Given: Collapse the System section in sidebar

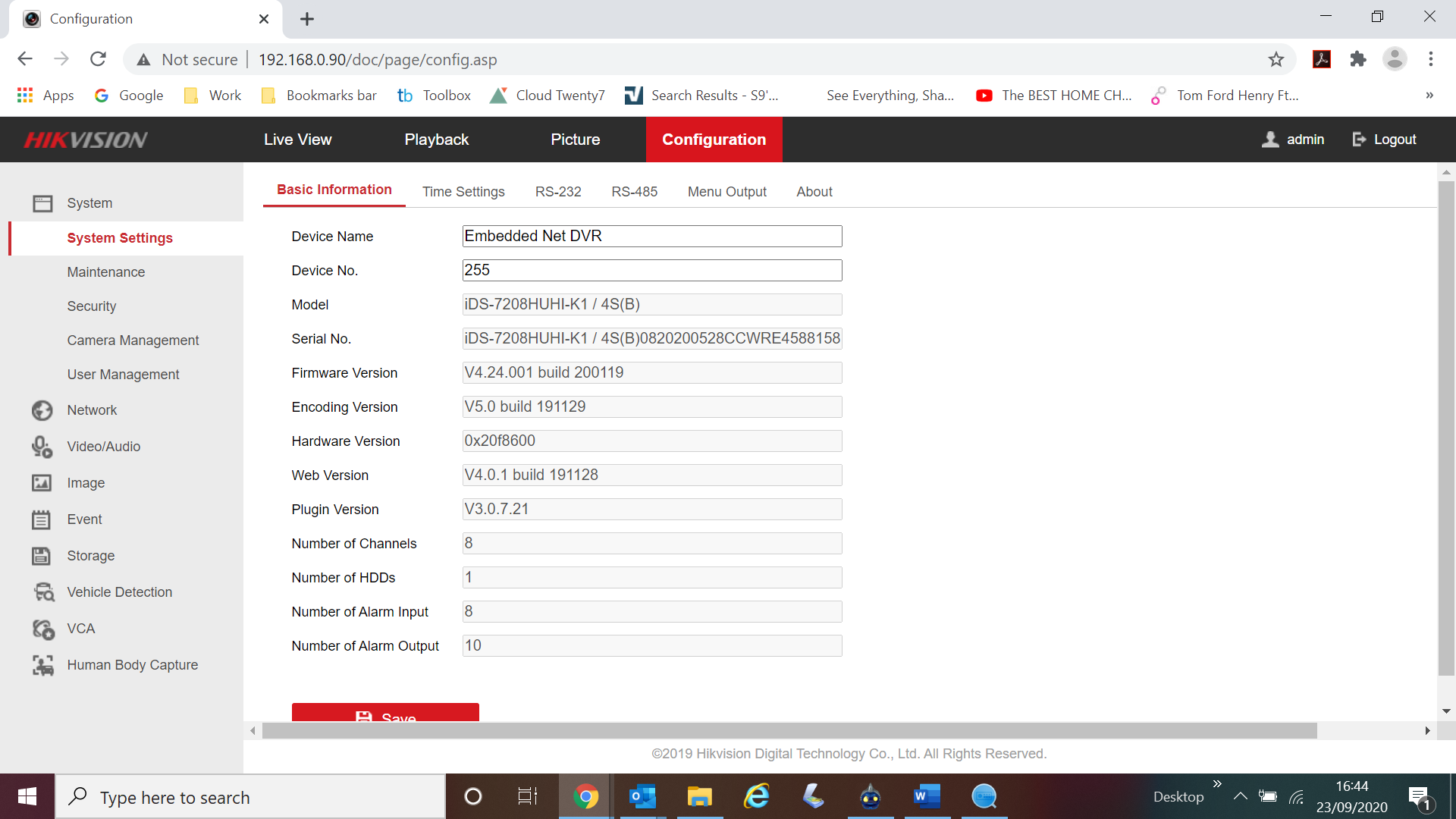Looking at the screenshot, I should point(89,203).
